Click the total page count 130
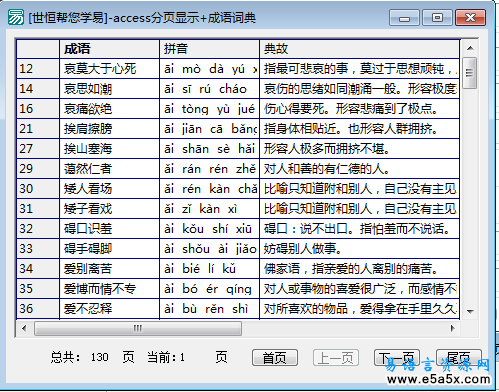Image resolution: width=499 pixels, height=392 pixels. [100, 357]
